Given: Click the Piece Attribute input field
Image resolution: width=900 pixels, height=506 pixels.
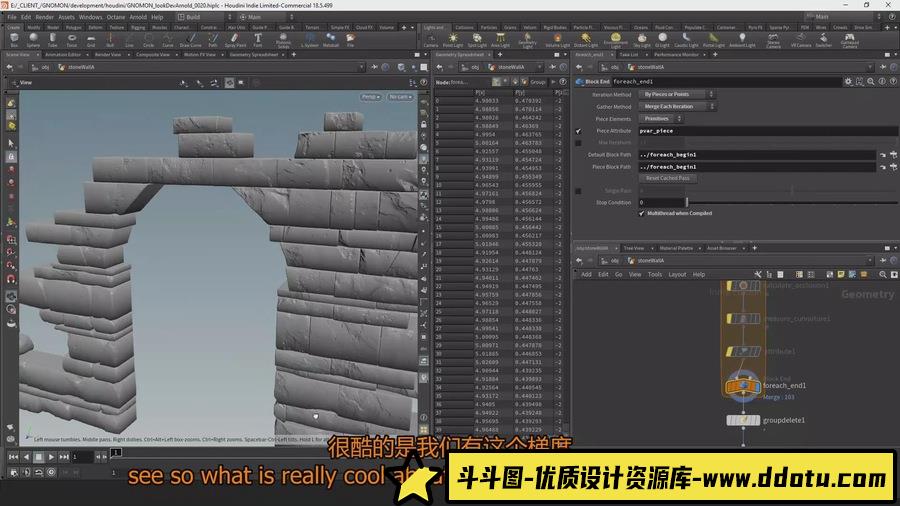Looking at the screenshot, I should click(768, 131).
